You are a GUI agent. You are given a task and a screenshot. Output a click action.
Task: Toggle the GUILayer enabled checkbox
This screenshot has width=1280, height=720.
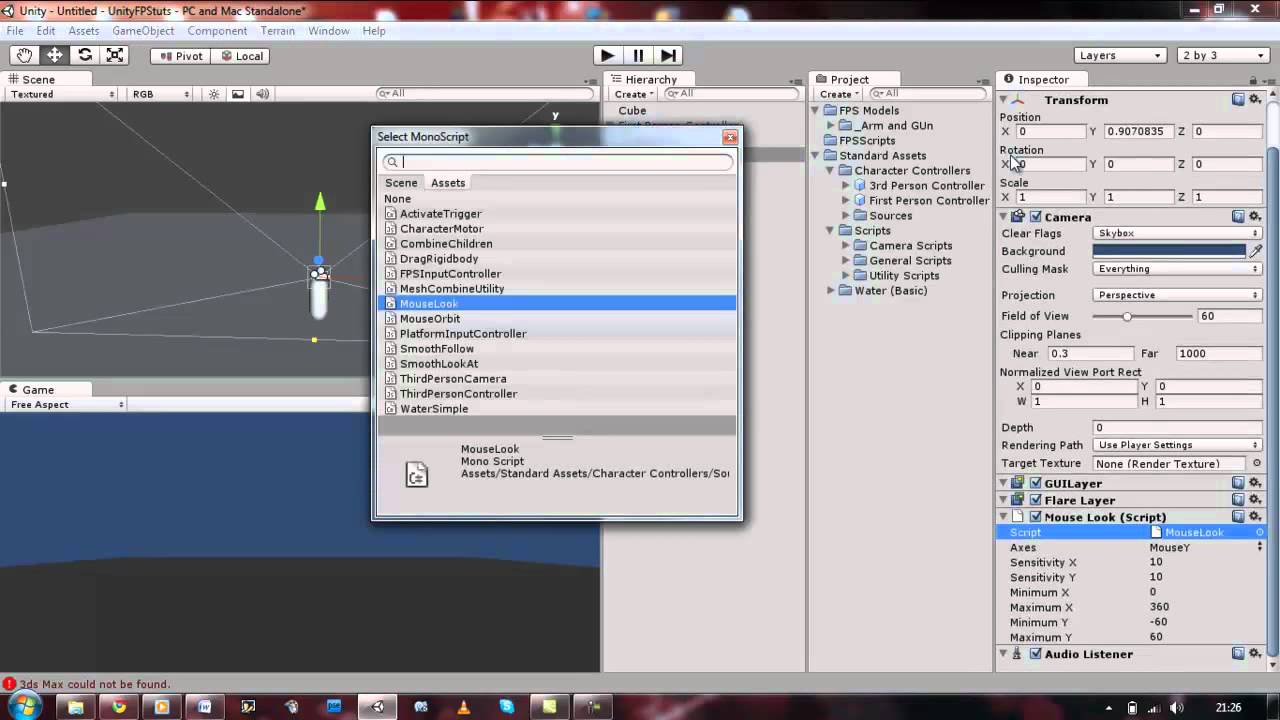tap(1036, 483)
